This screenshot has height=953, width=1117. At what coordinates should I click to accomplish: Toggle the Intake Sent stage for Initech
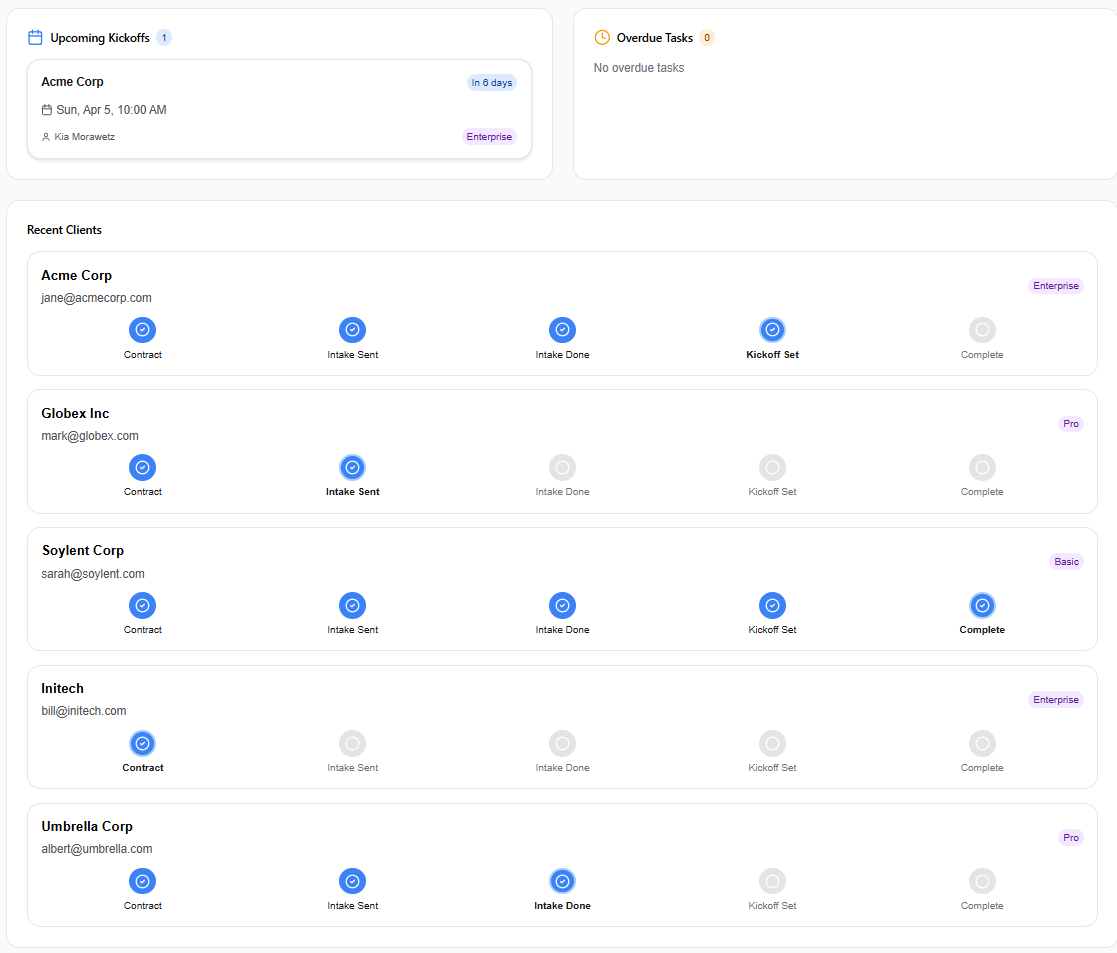[x=352, y=743]
